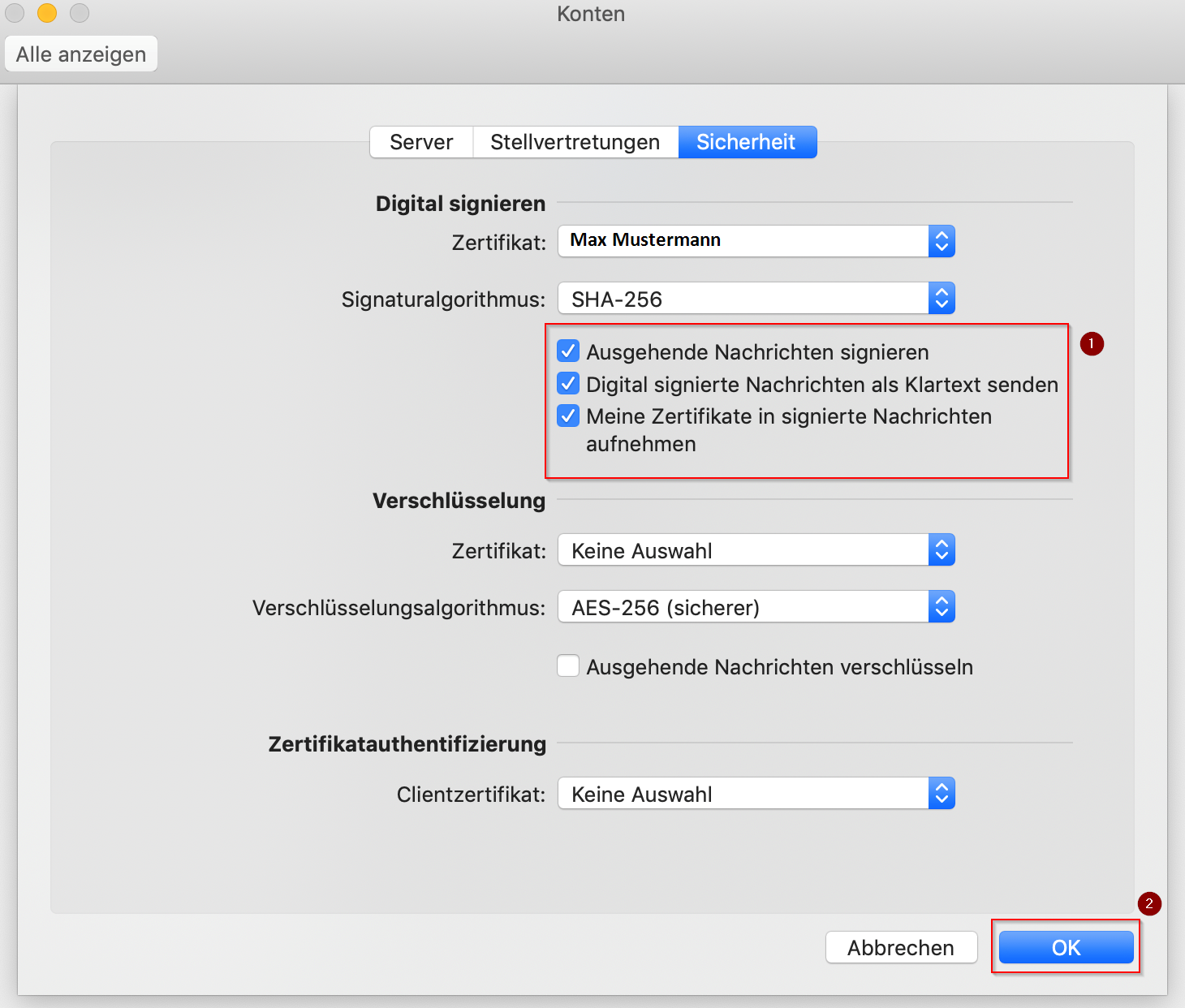
Task: Click the Konten window title
Action: [x=591, y=14]
